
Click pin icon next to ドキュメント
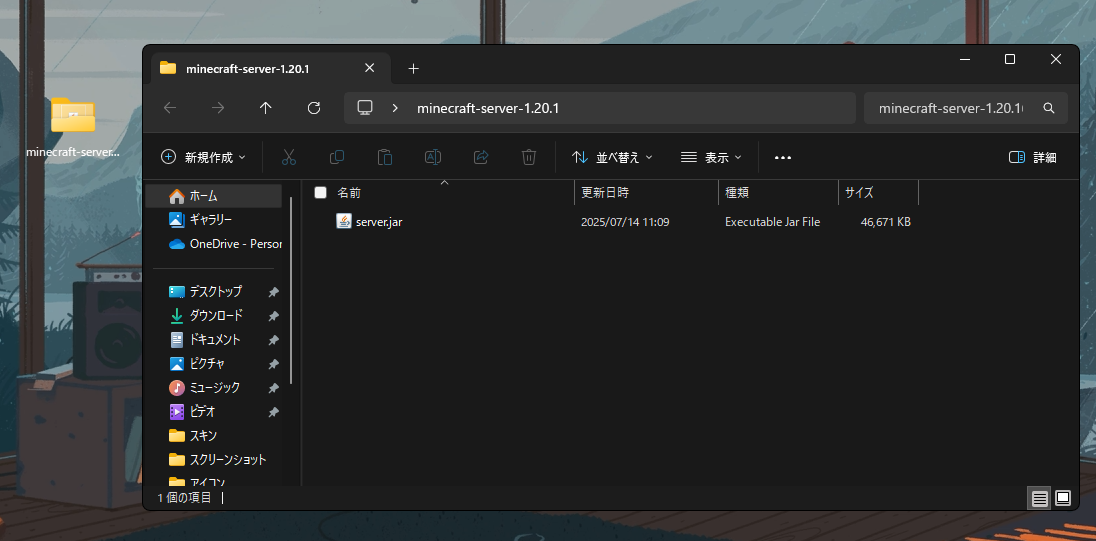coord(273,340)
